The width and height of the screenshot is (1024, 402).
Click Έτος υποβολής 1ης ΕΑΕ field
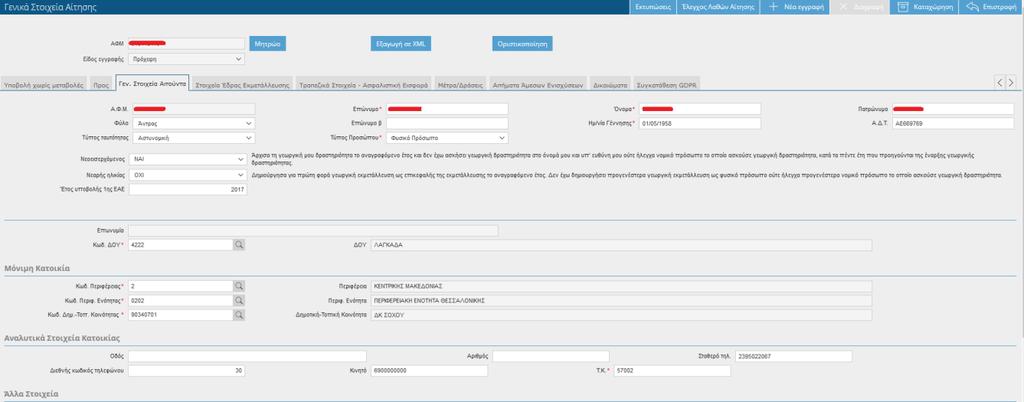[188, 189]
